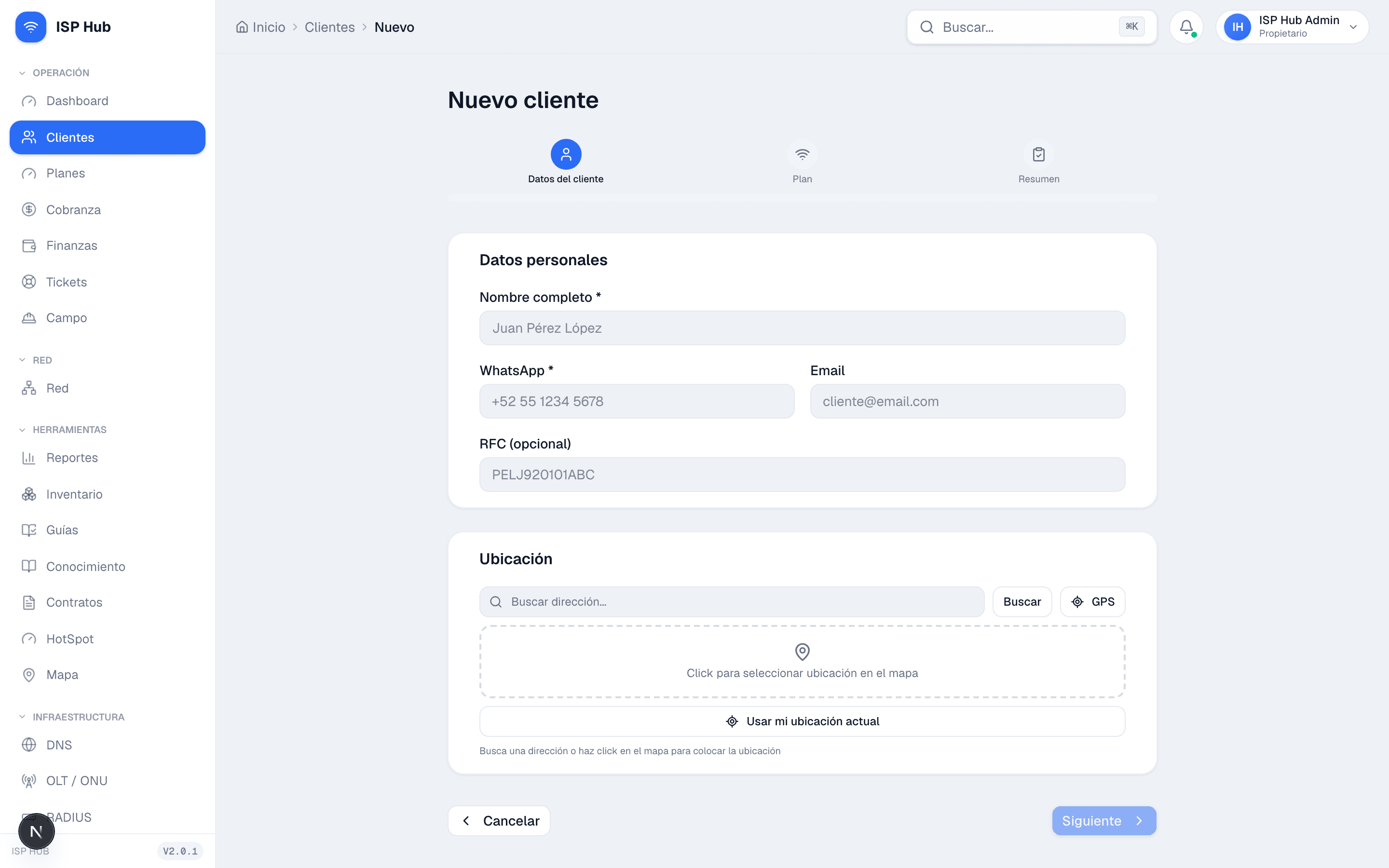Click the OLT / ONU antenna icon
Viewport: 1389px width, 868px height.
point(29,781)
